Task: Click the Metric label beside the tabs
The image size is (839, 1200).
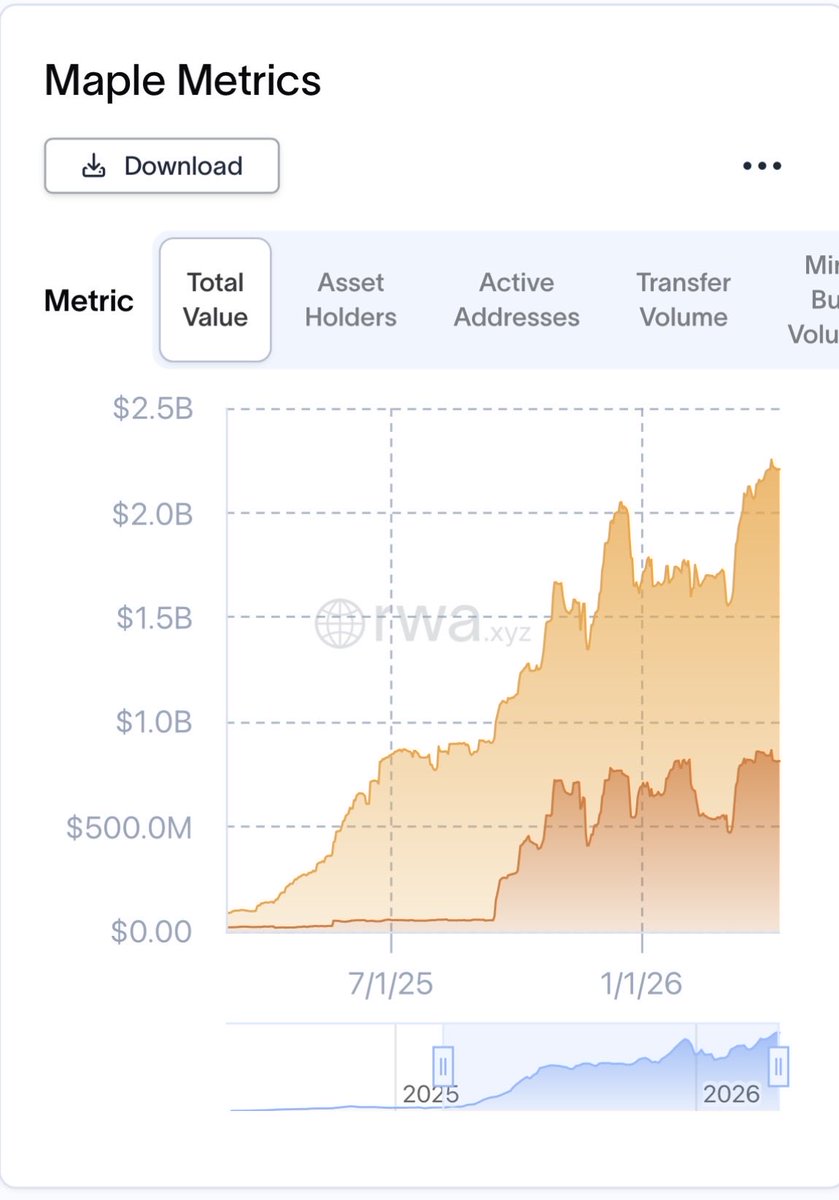Action: coord(89,301)
